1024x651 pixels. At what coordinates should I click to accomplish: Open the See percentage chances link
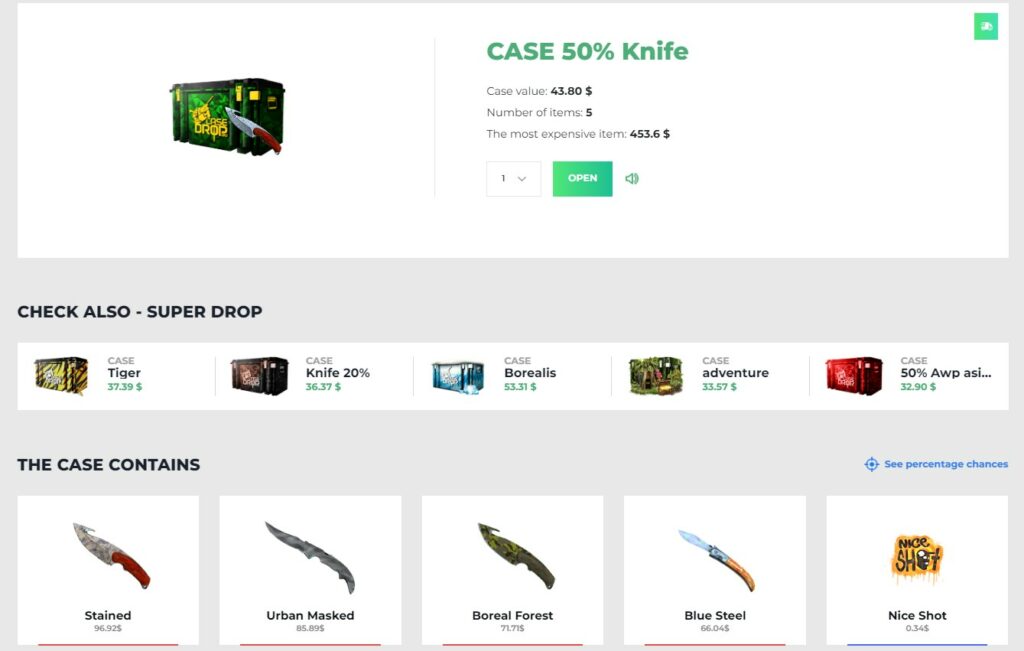pos(946,464)
